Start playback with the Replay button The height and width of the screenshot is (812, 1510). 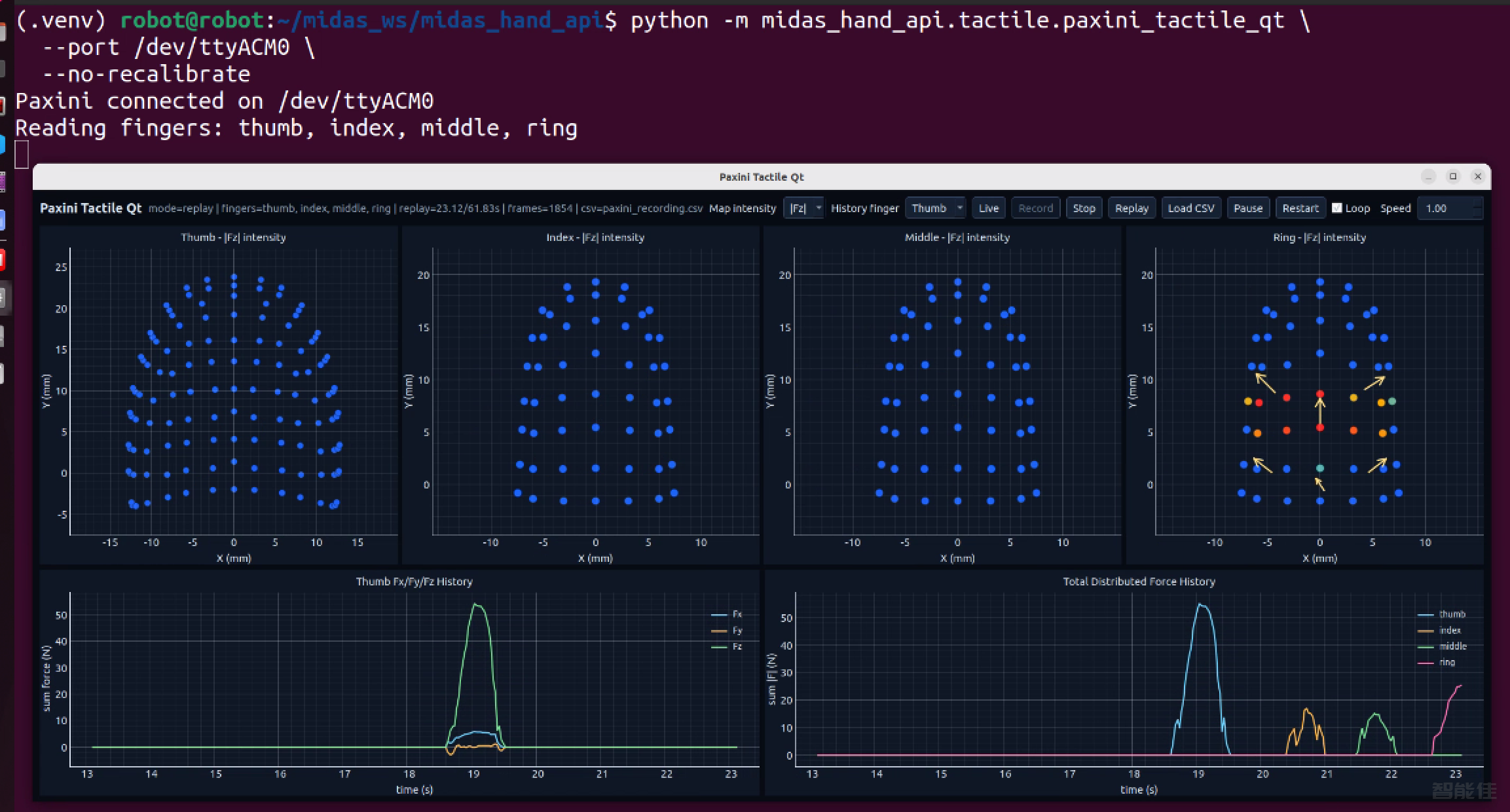tap(1132, 208)
